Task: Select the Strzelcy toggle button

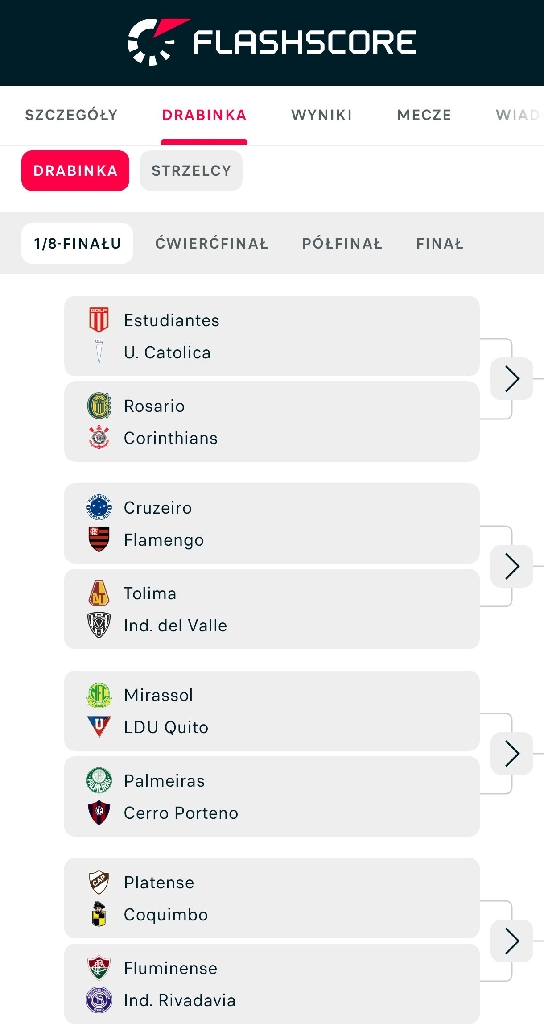Action: coord(191,170)
